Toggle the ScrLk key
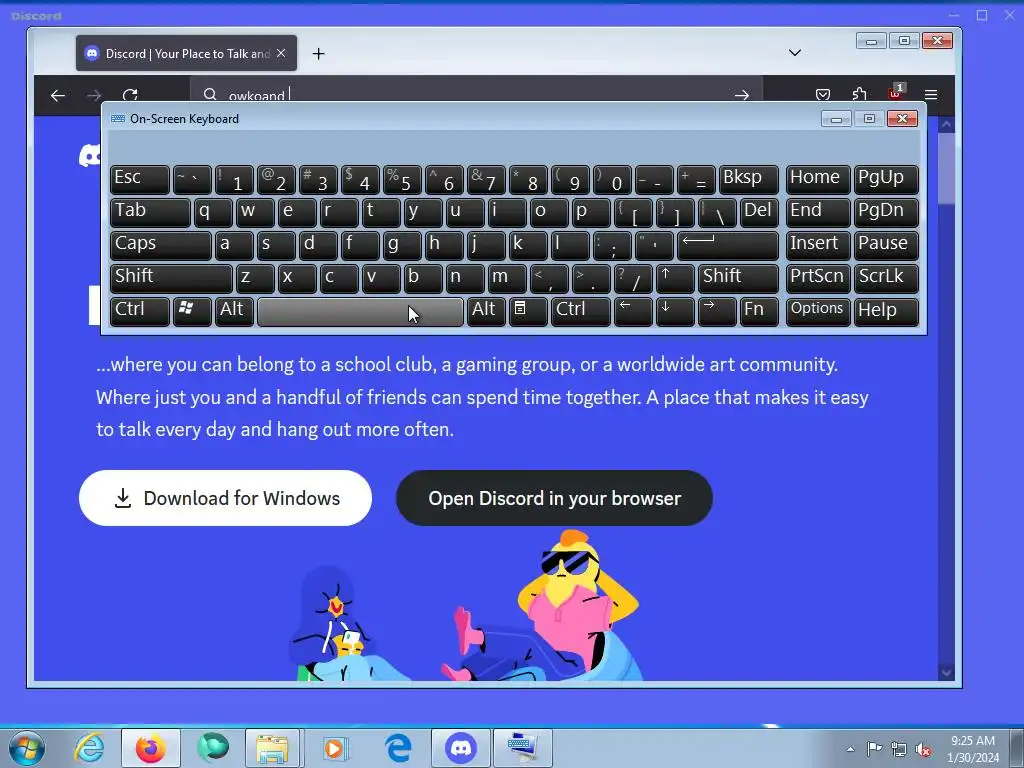The width and height of the screenshot is (1024, 768). pyautogui.click(x=886, y=278)
